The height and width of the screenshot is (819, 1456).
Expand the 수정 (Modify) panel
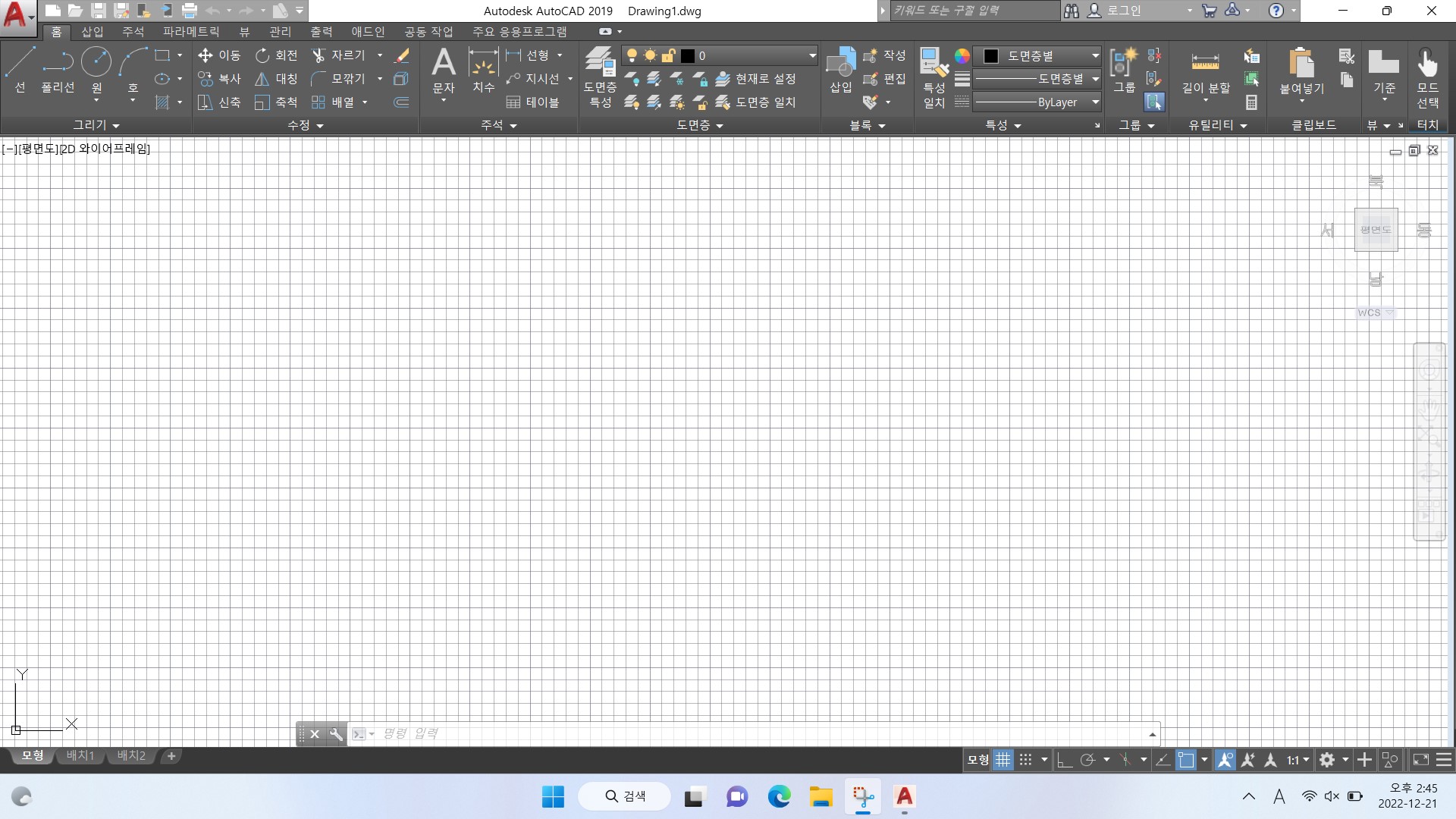point(306,125)
